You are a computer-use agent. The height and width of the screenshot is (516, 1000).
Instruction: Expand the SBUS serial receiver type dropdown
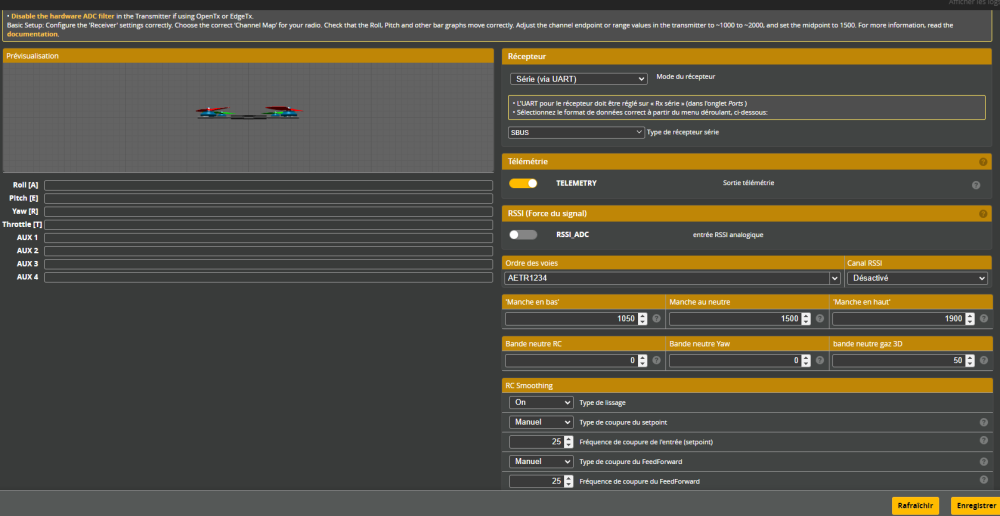coord(576,132)
